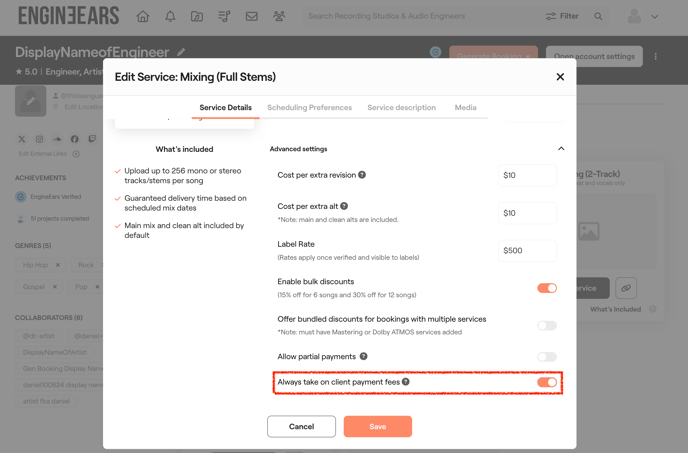Open the messages envelope icon
The image size is (688, 453).
coord(251,17)
